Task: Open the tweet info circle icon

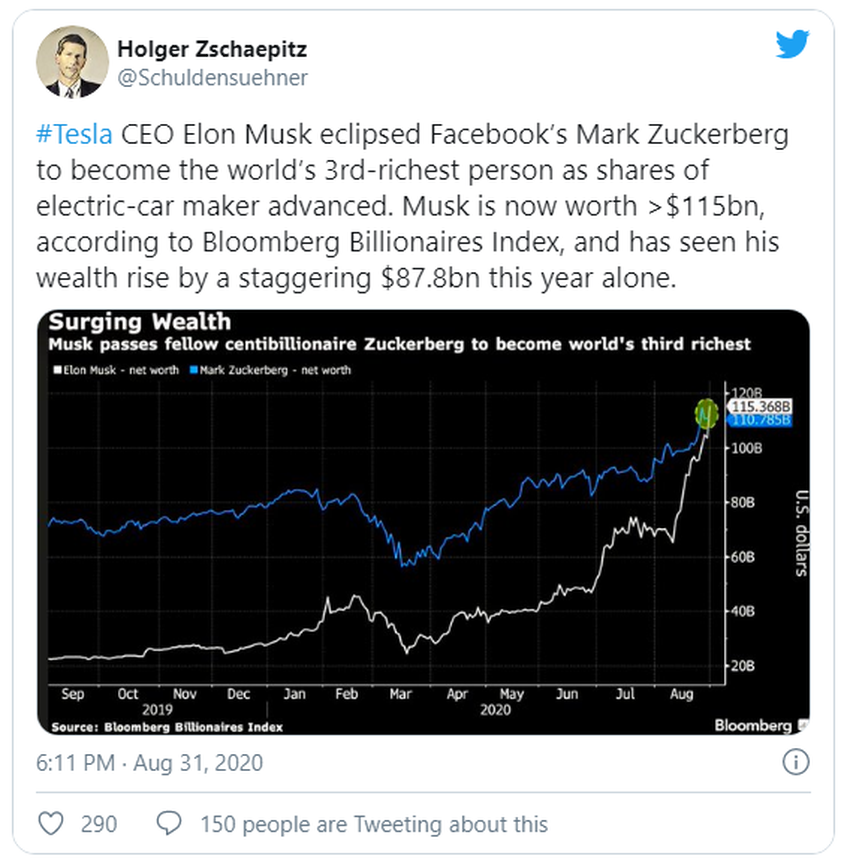Action: pyautogui.click(x=795, y=763)
